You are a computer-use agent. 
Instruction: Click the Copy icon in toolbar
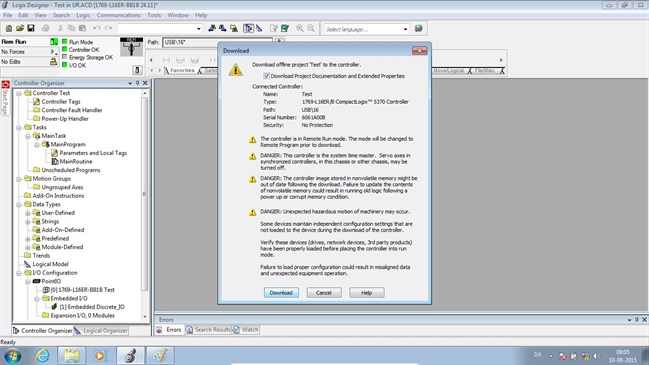(x=71, y=29)
